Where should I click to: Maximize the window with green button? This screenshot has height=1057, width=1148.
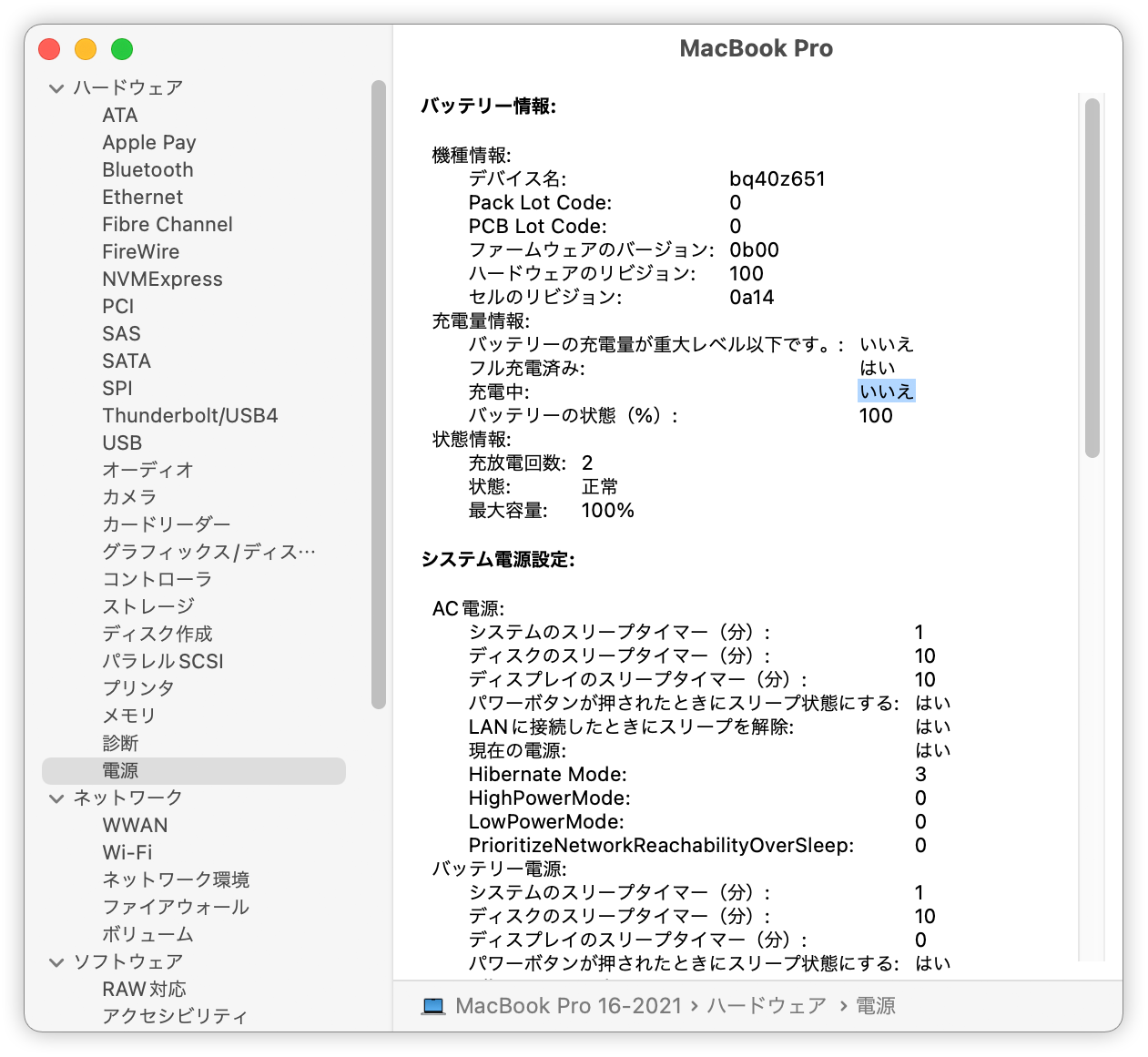122,49
